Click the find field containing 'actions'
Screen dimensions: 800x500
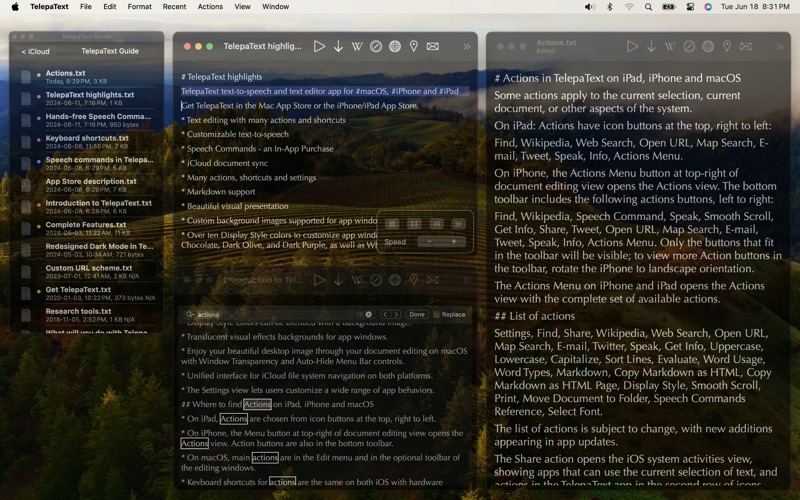(x=279, y=314)
